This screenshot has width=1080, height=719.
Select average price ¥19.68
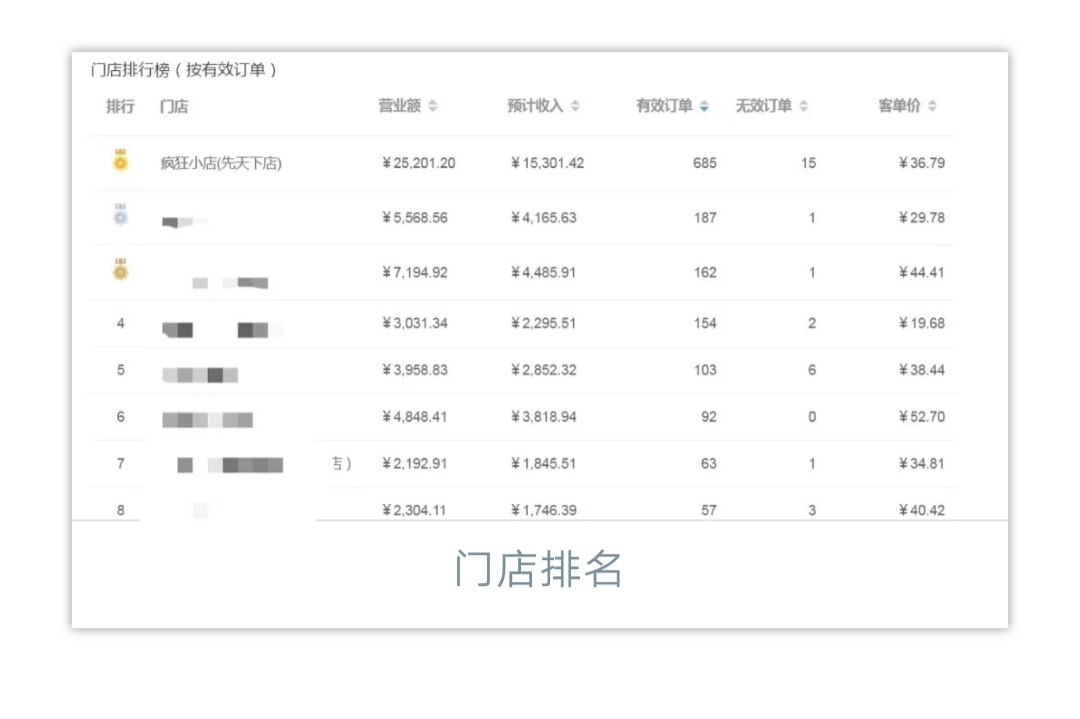click(922, 323)
